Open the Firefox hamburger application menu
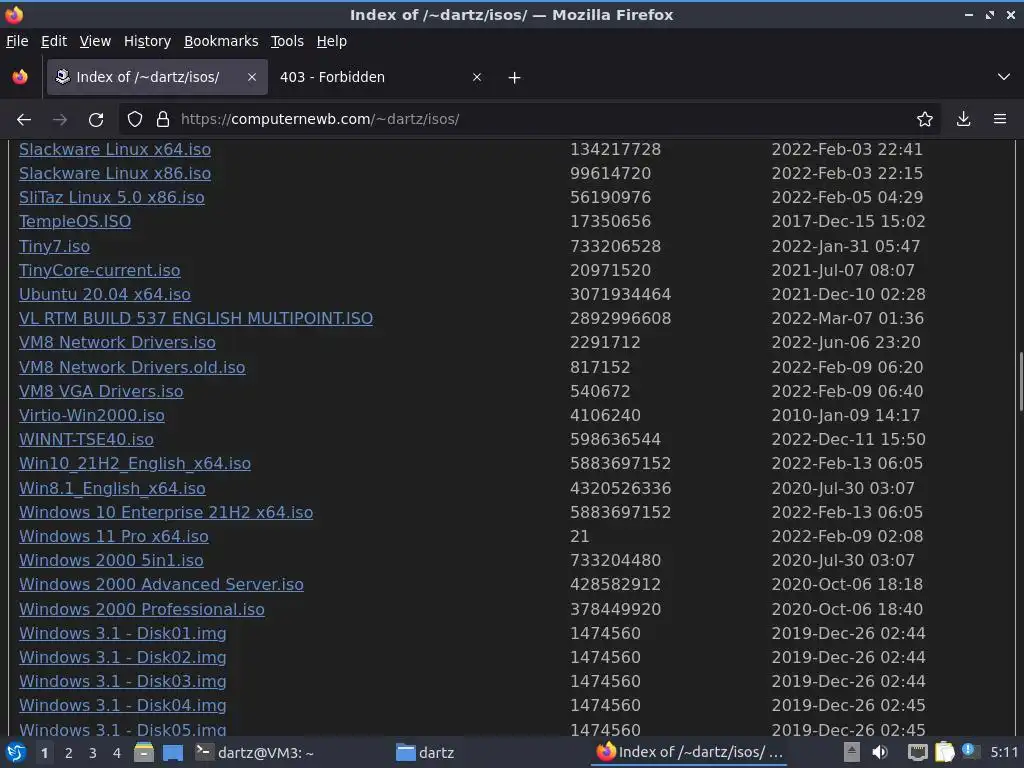1024x768 pixels. point(1000,120)
